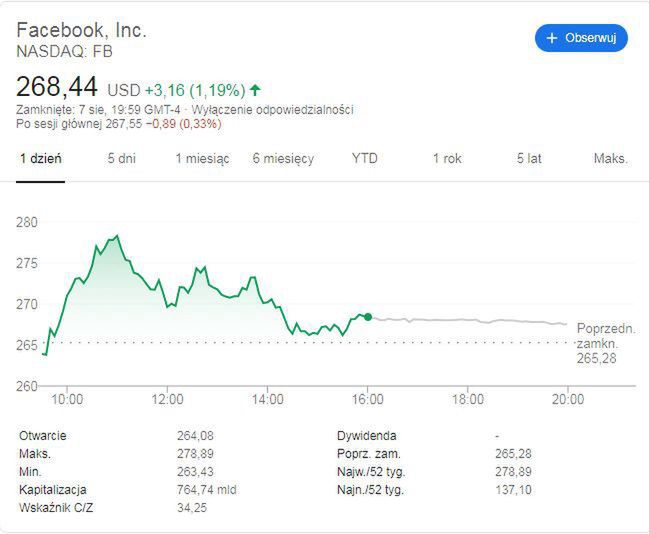This screenshot has height=534, width=649.
Task: Click the gray after-hours chart line
Action: pos(470,320)
